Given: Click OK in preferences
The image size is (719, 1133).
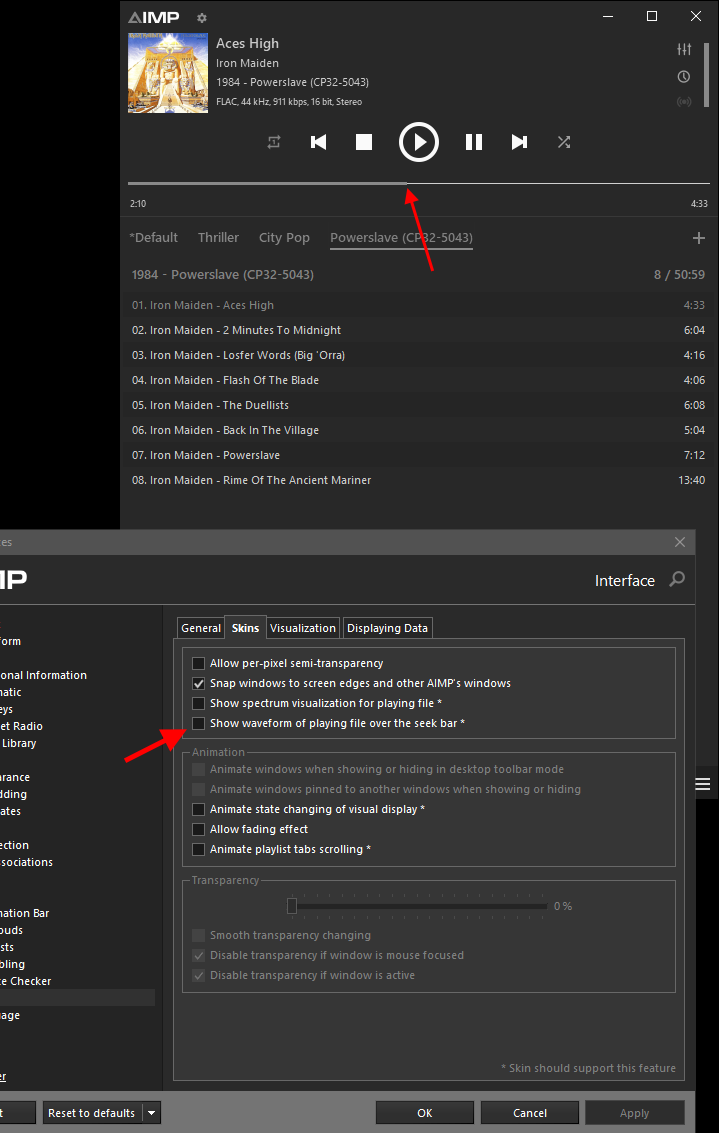Looking at the screenshot, I should coord(425,1113).
